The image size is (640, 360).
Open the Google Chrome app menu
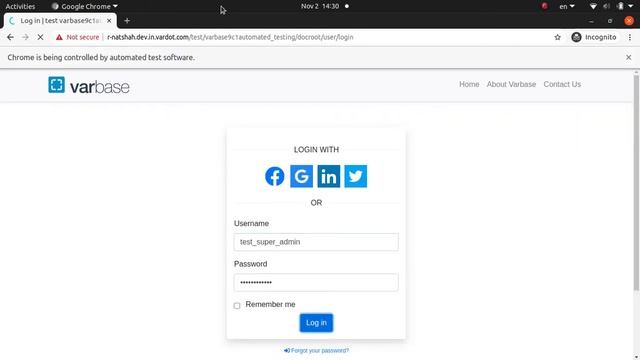click(x=85, y=6)
